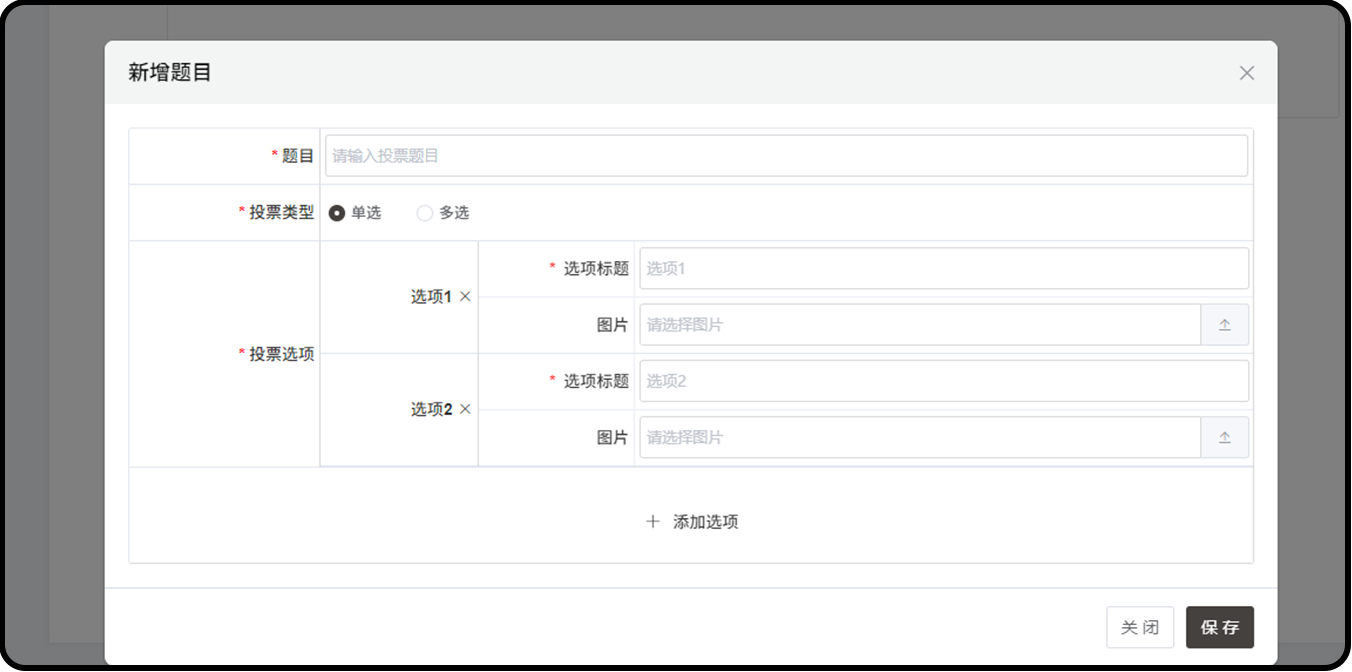Click the 选项2 image selection field
The height and width of the screenshot is (672, 1352).
pos(920,437)
